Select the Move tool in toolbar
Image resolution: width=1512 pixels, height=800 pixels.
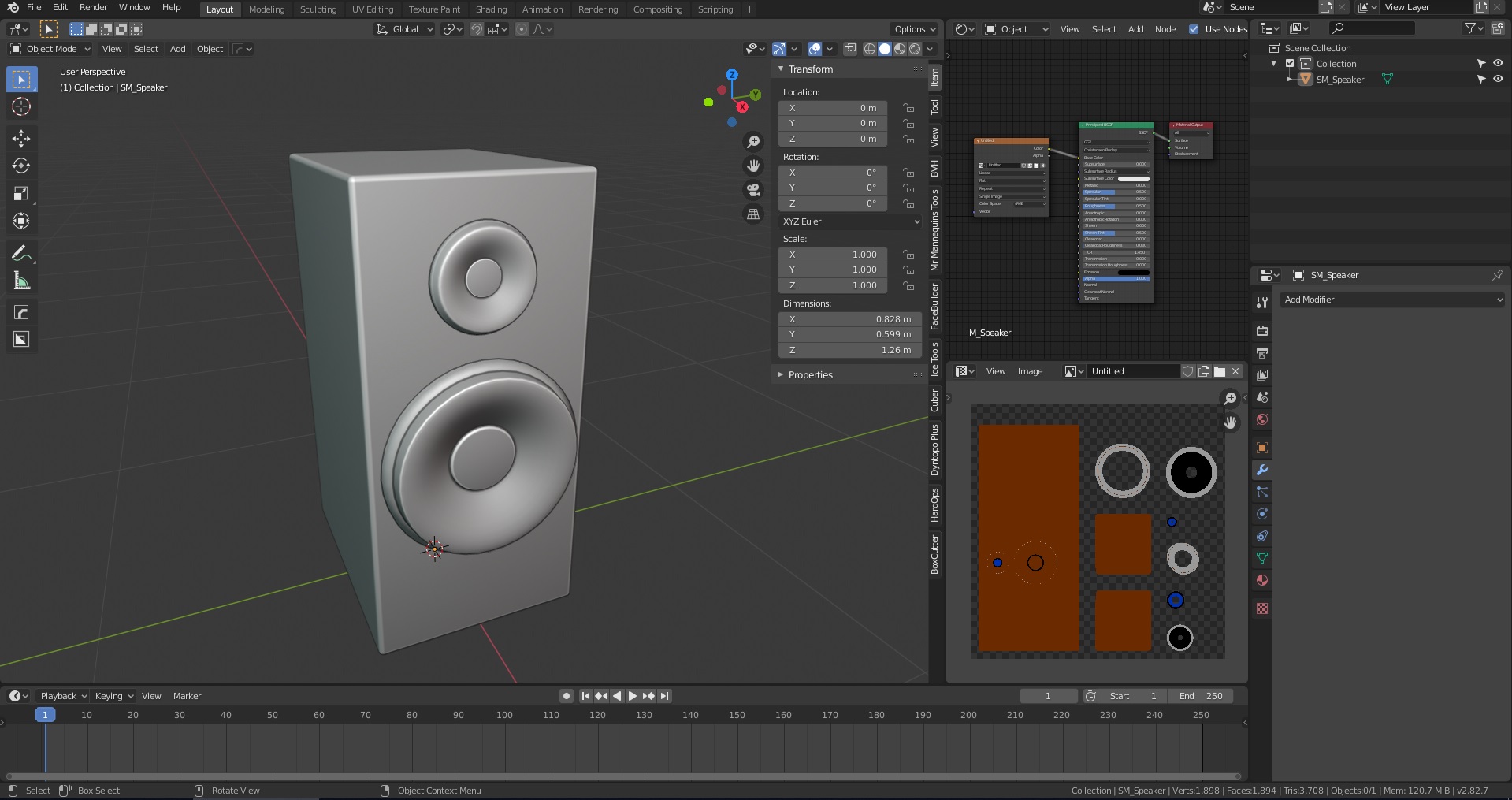pos(21,139)
